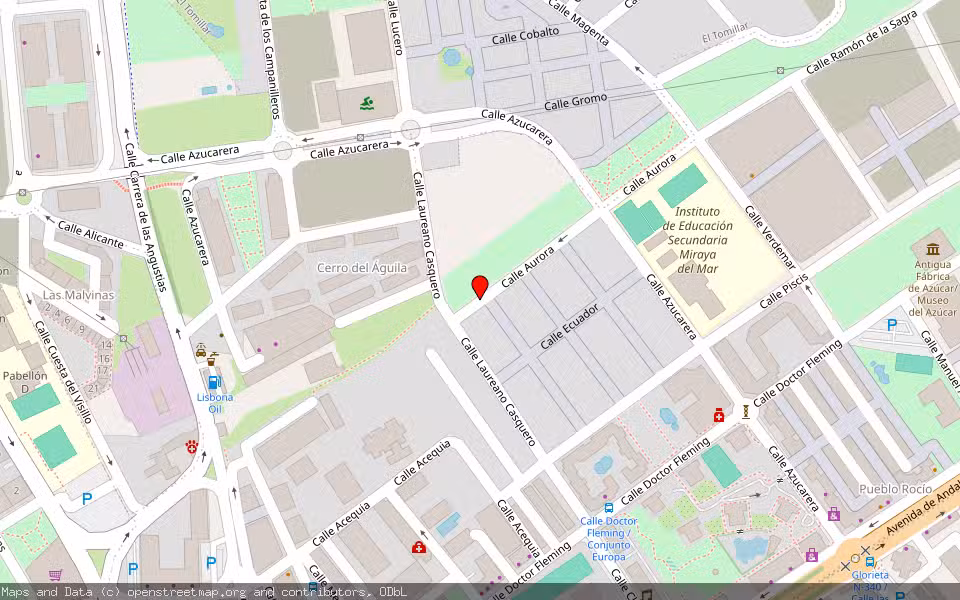This screenshot has width=960, height=600.
Task: Click the veterinary paw icon near Lisbona Oil
Action: tap(191, 446)
